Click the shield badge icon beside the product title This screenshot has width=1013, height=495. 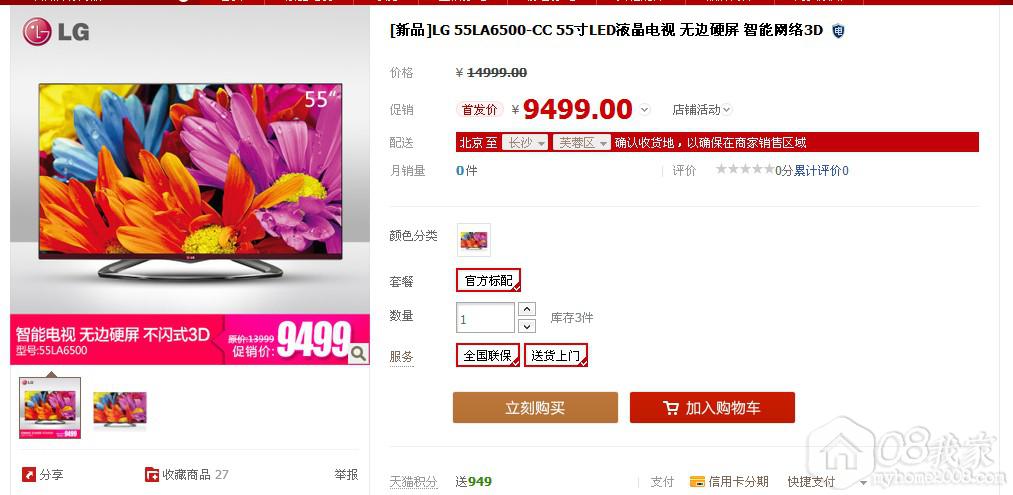[838, 30]
